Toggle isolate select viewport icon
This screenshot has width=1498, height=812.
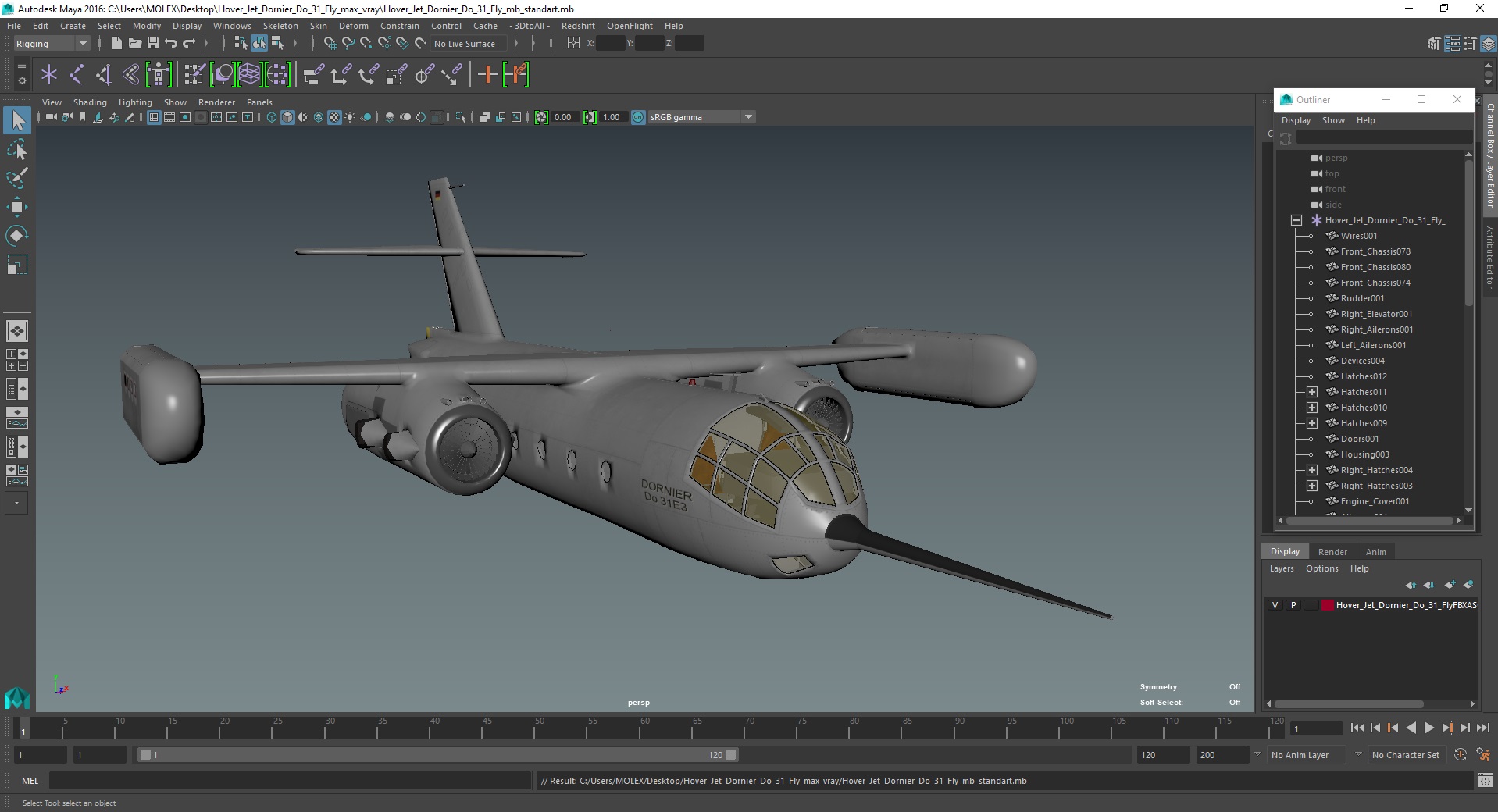point(461,117)
